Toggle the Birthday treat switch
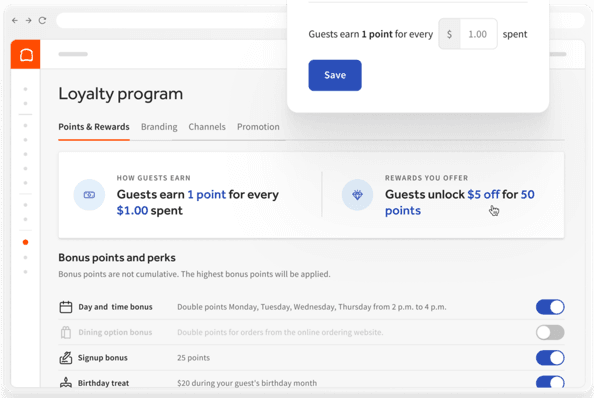 point(550,382)
